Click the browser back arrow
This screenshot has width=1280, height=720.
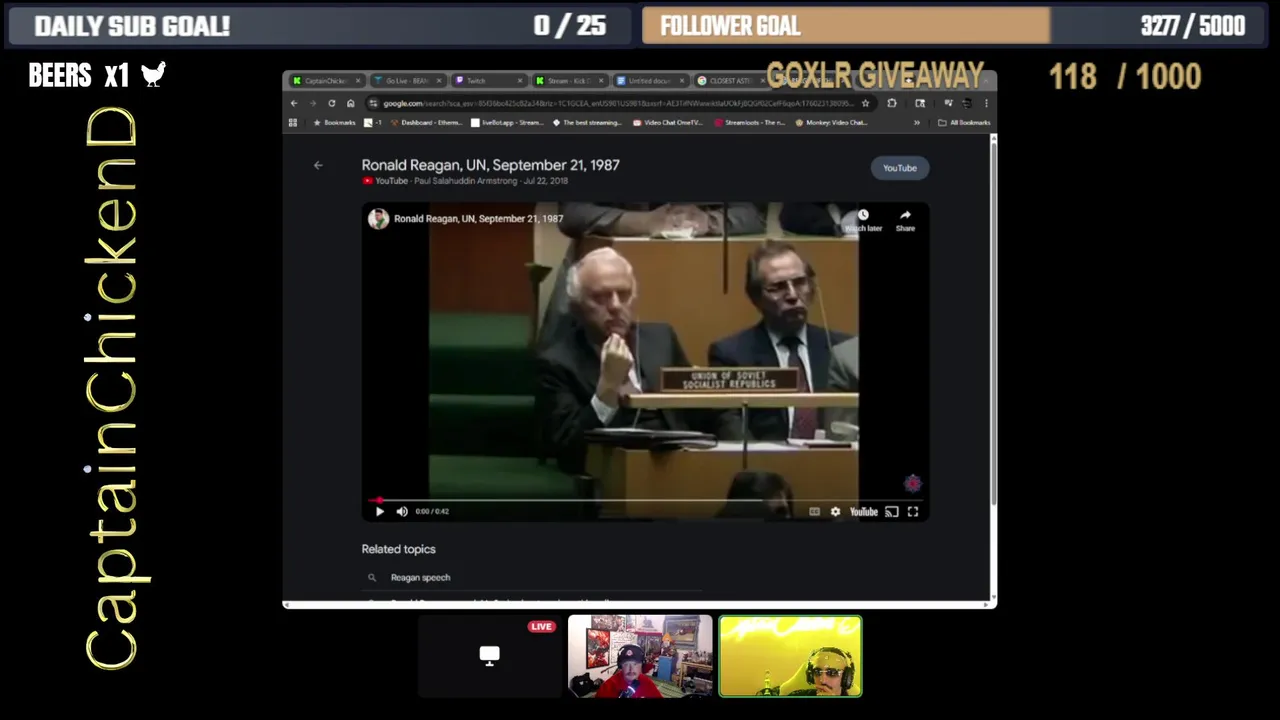(x=294, y=103)
